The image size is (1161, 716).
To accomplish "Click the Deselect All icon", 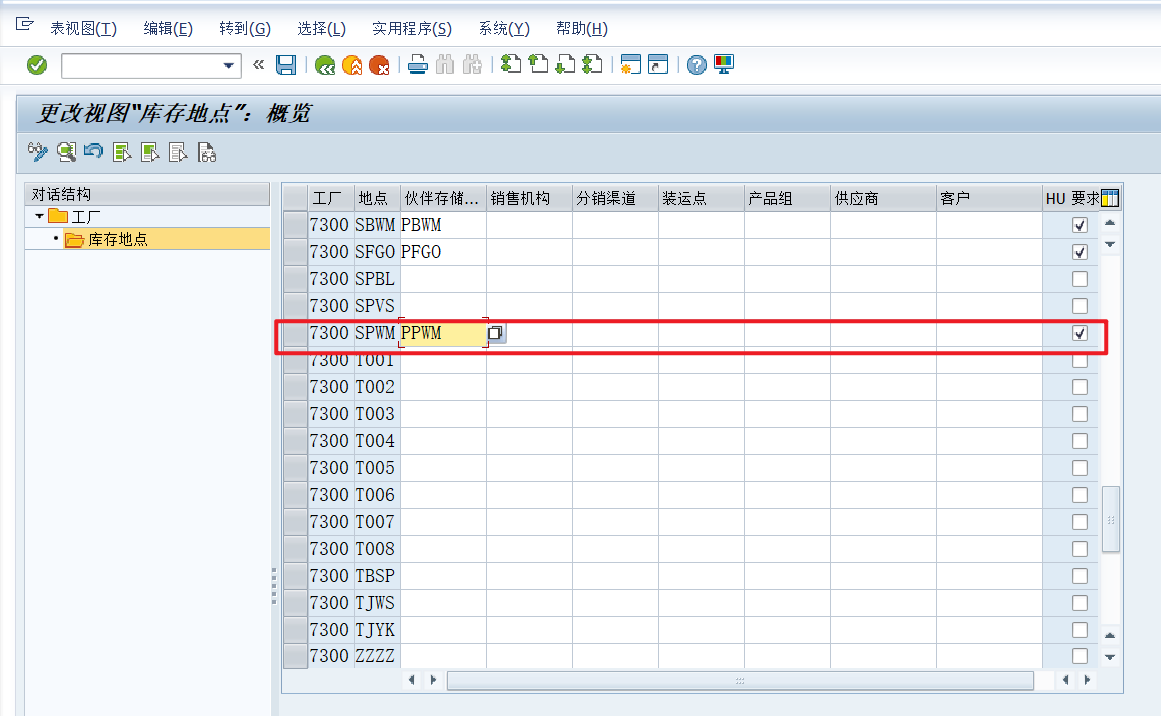I will point(178,152).
